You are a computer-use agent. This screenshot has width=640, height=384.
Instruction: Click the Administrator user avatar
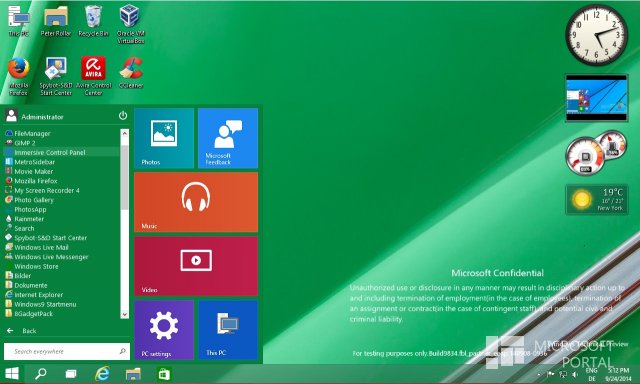[x=11, y=116]
